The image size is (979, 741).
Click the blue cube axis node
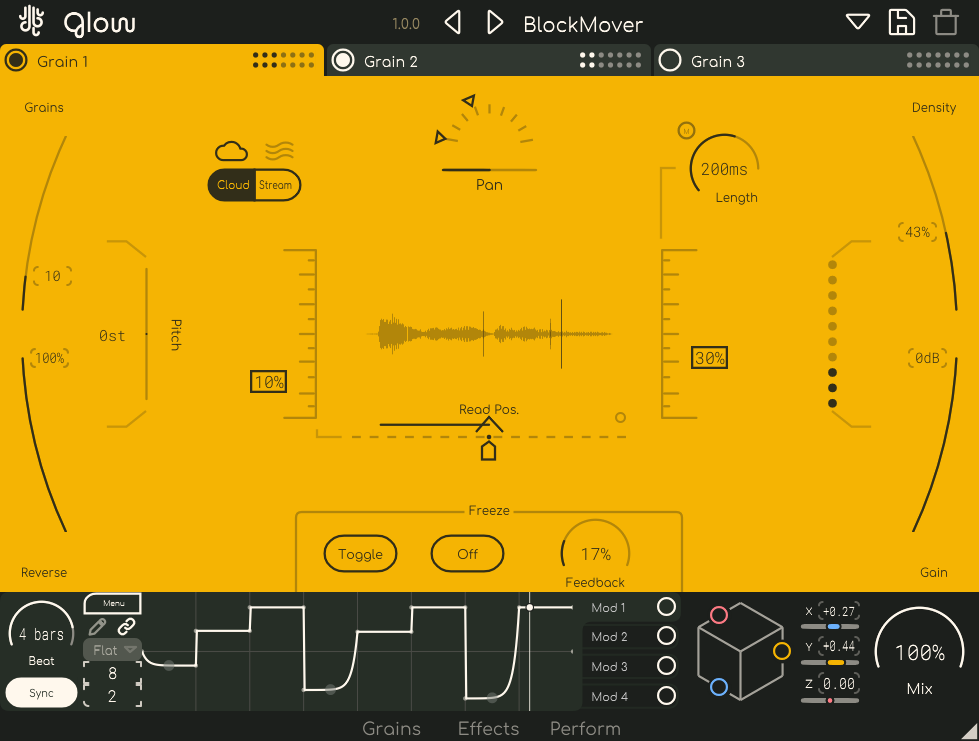[719, 687]
